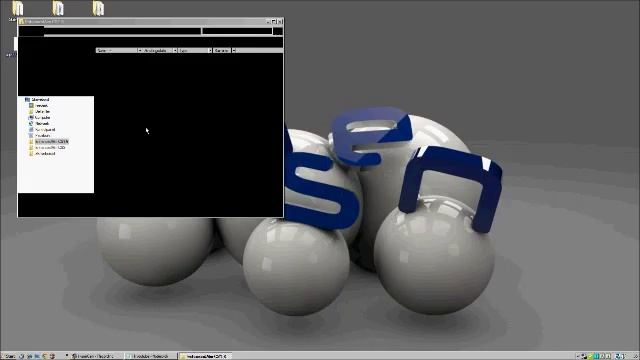Minimize the Explorer window

tap(269, 21)
